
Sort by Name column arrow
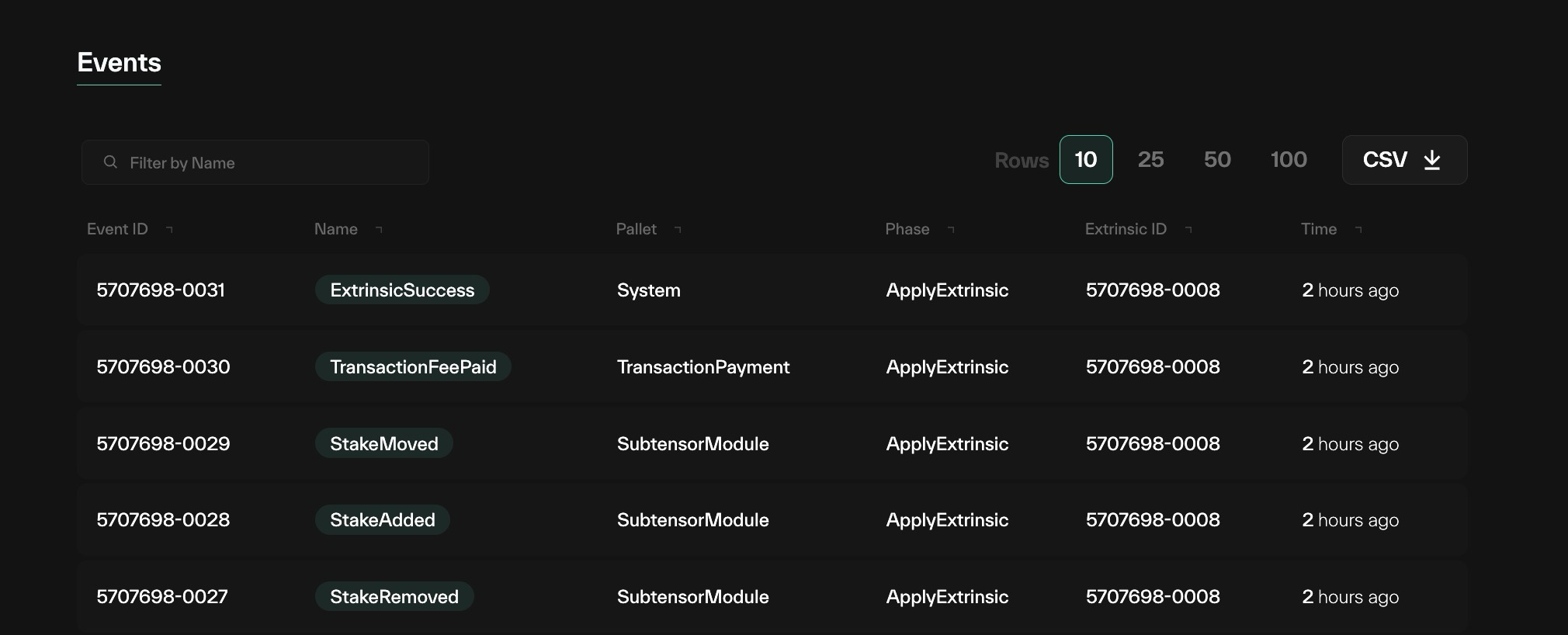point(379,229)
